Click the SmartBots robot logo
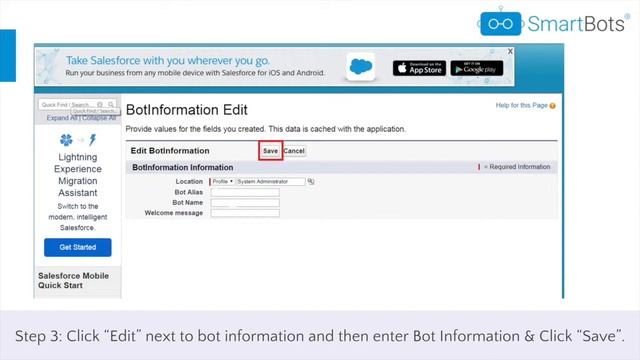 click(x=500, y=23)
